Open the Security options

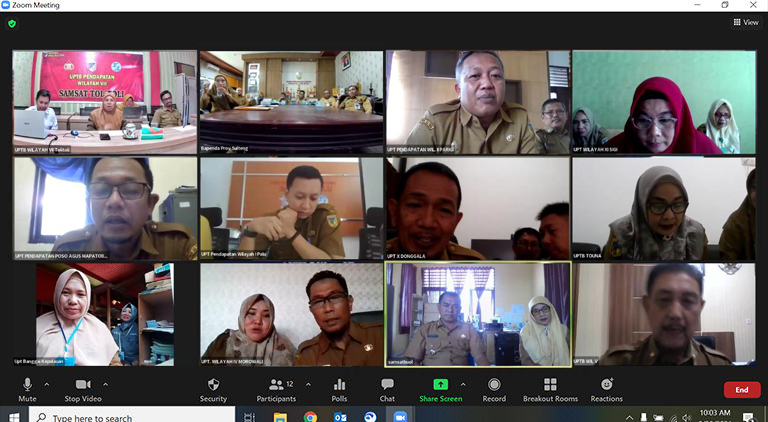coord(213,388)
